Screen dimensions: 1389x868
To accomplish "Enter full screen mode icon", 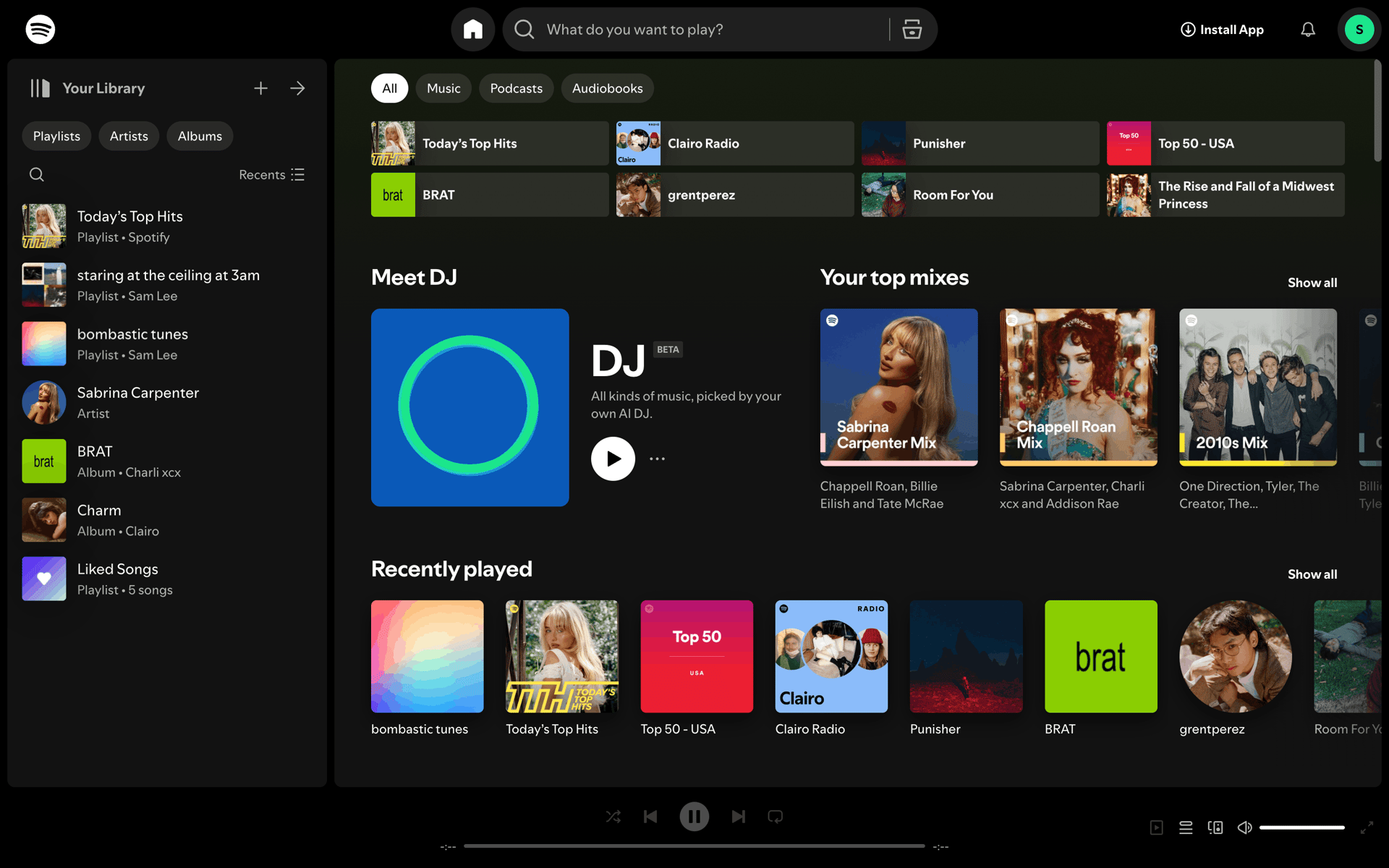I will coord(1367,827).
